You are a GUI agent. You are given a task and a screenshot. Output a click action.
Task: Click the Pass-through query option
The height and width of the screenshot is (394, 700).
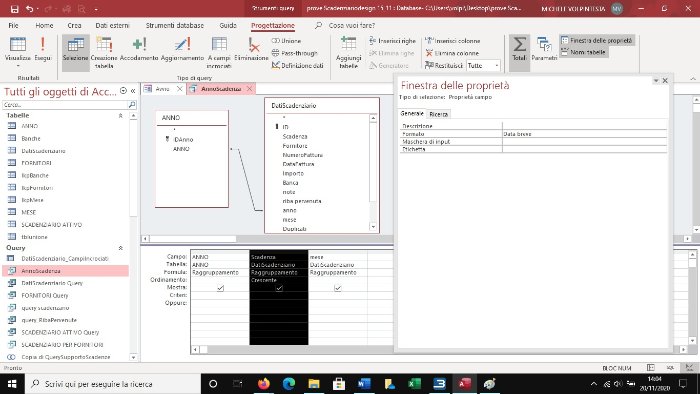[x=295, y=53]
